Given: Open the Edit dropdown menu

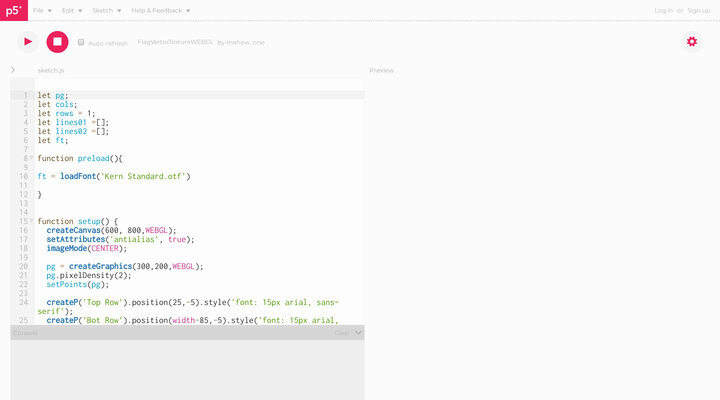Looking at the screenshot, I should 72,10.
